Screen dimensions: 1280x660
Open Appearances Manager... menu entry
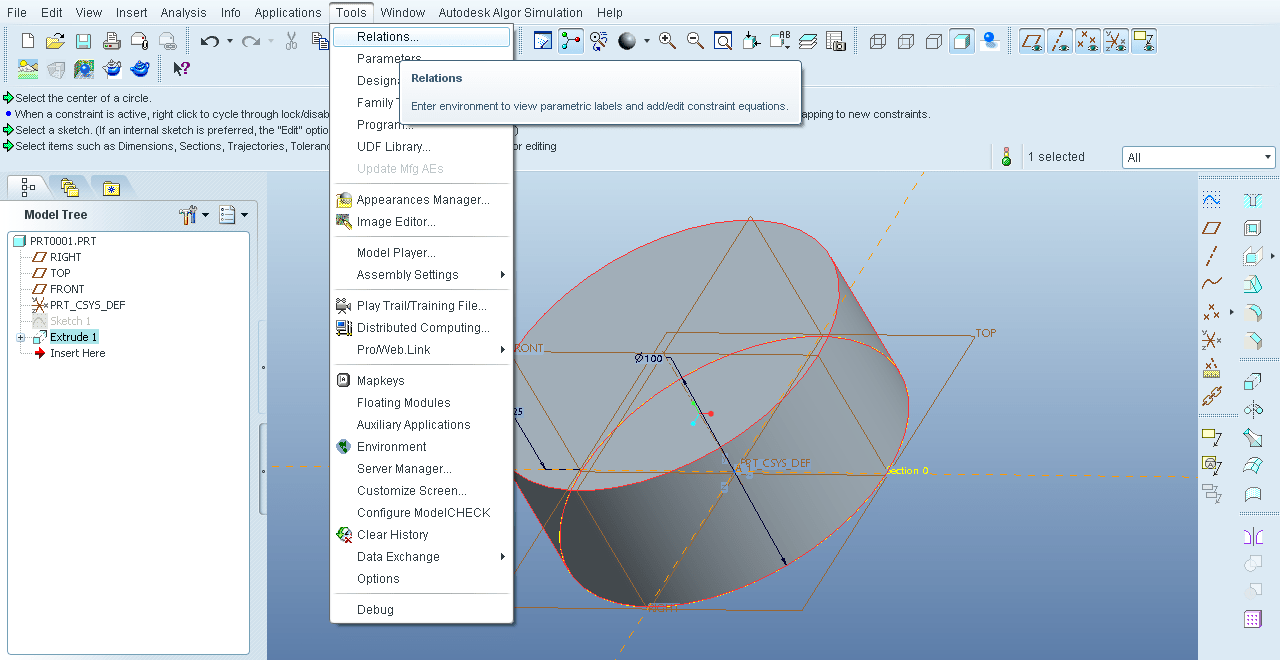click(421, 200)
